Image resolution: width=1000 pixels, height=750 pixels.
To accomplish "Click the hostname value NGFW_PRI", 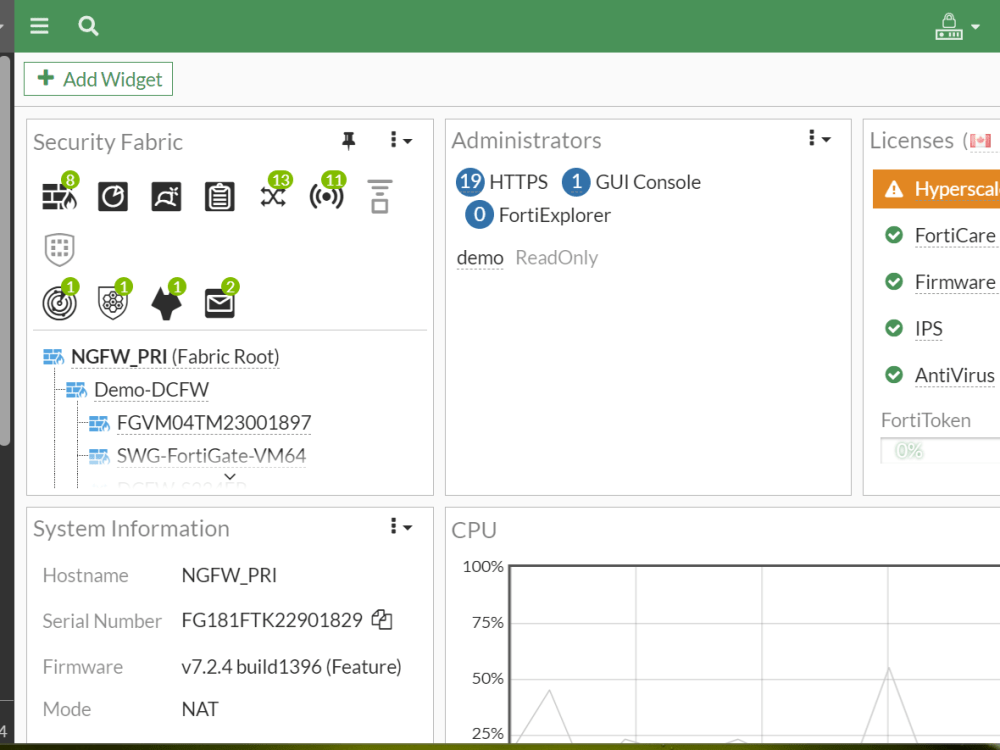I will (229, 575).
